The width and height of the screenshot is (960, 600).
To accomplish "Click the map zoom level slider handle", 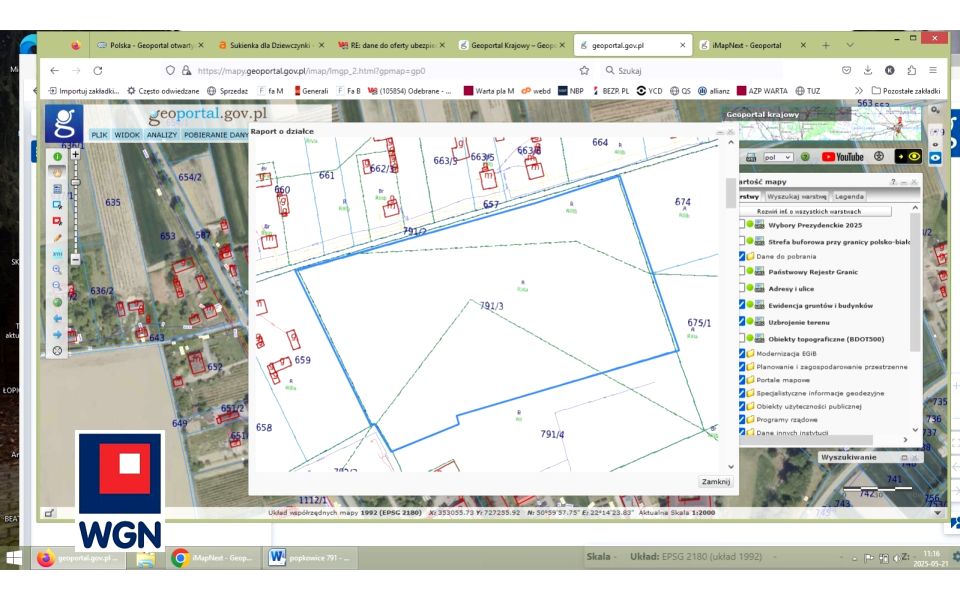I will (x=75, y=182).
